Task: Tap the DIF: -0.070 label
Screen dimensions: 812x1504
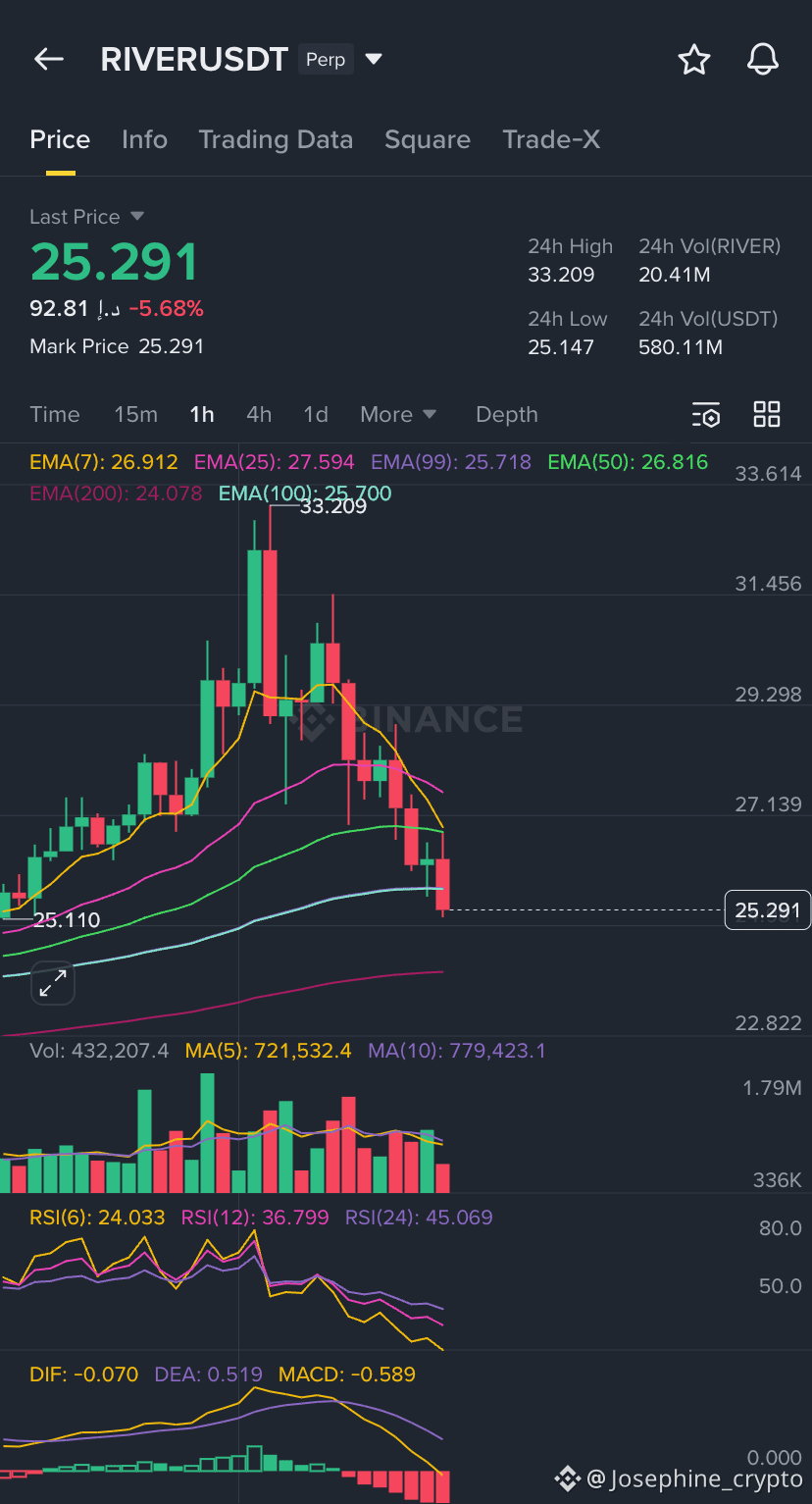Action: 84,1374
